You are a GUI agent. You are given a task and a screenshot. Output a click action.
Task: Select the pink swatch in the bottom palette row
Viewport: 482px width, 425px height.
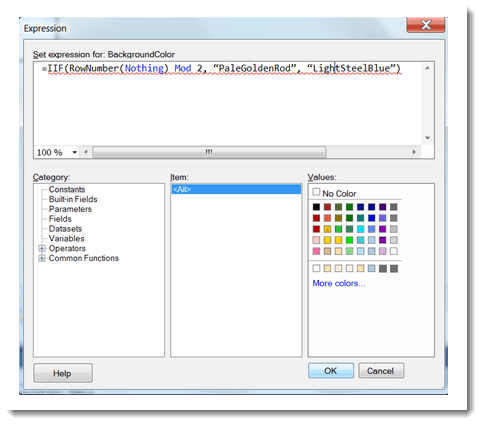click(316, 251)
